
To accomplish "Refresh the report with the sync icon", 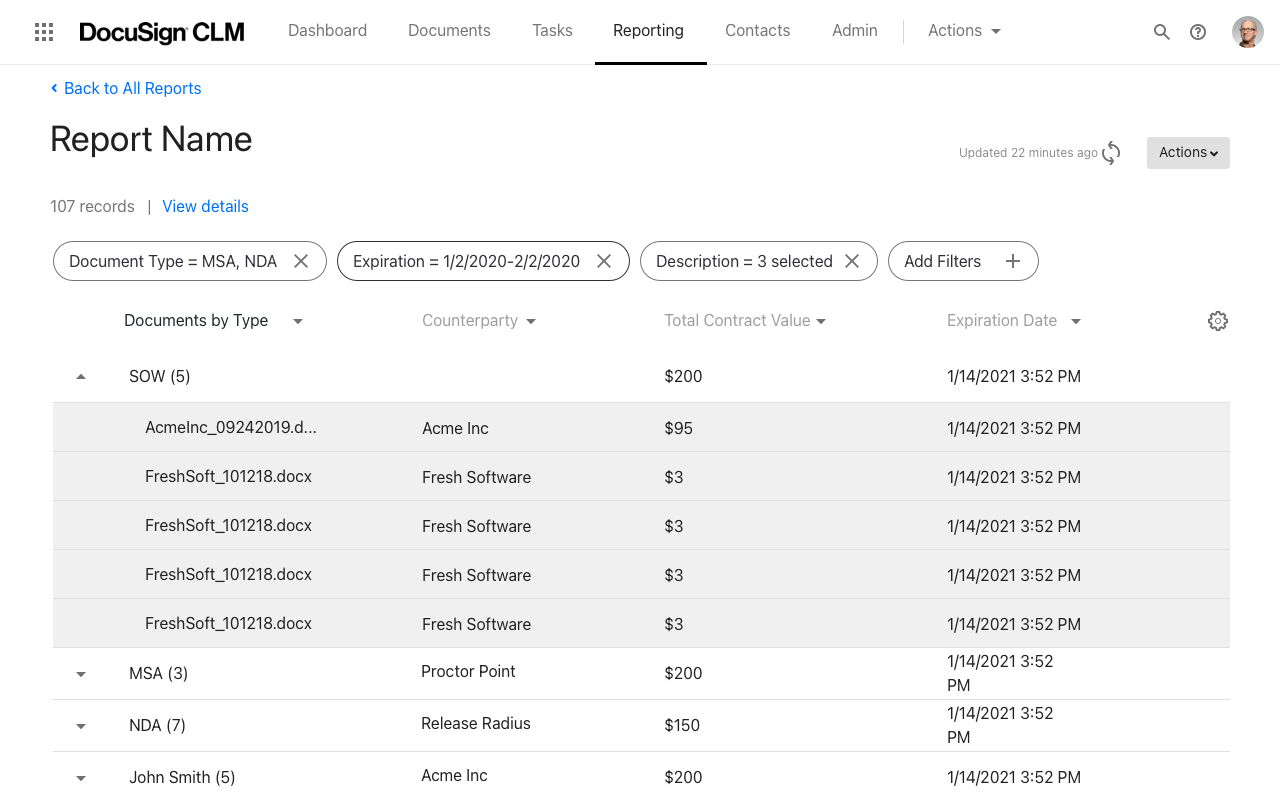I will pyautogui.click(x=1111, y=153).
